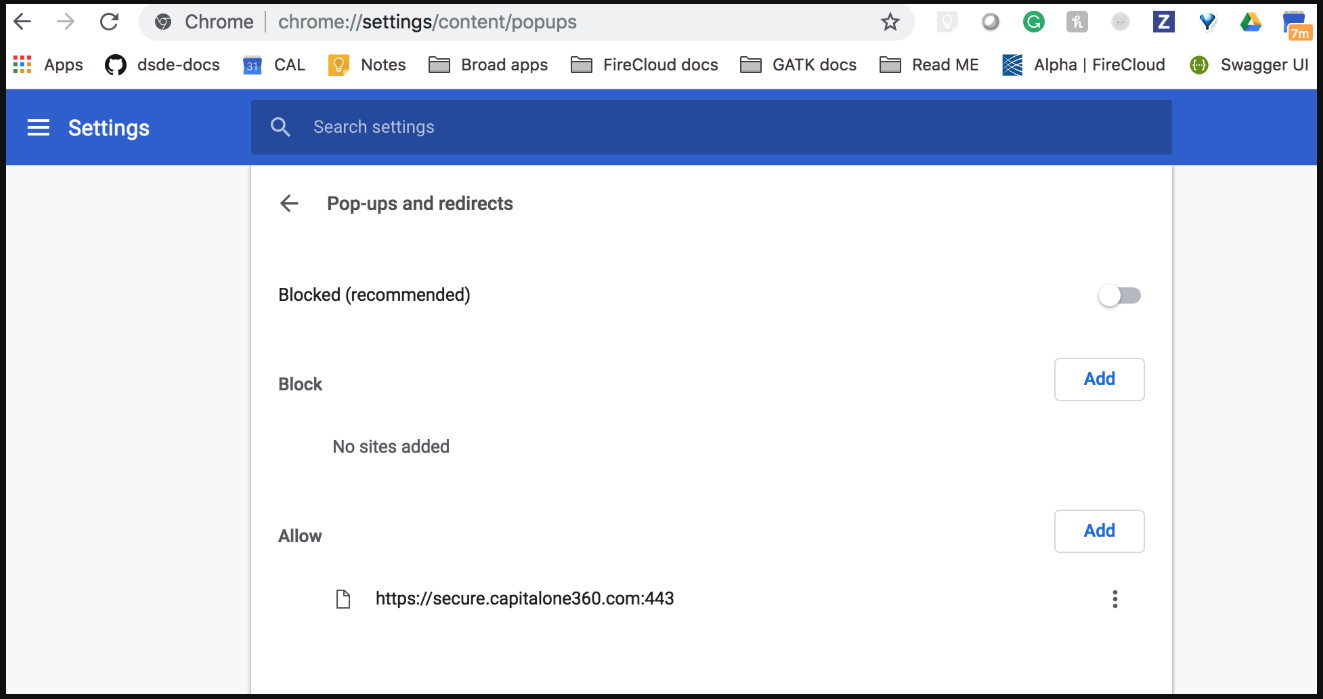This screenshot has width=1323, height=699.
Task: Click the blue funnel extension icon
Action: click(1207, 22)
